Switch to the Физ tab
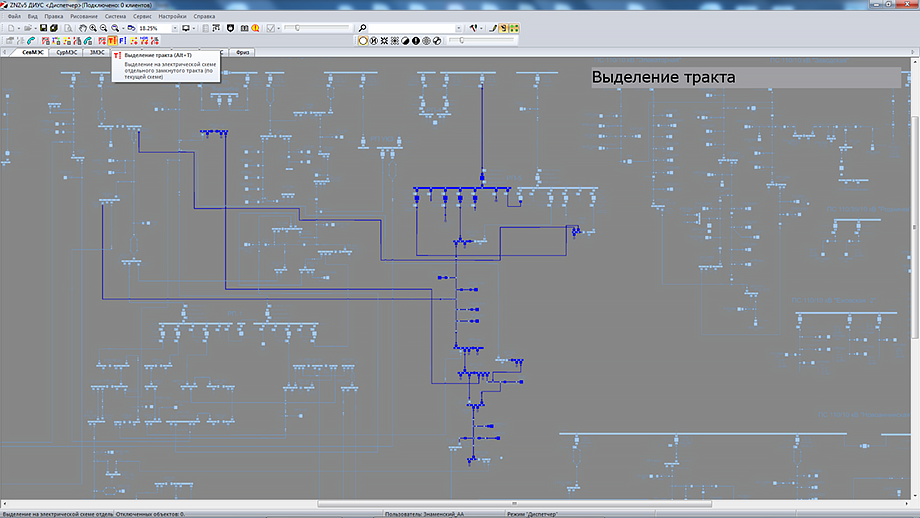Screen dimensions: 920x518 [x=242, y=52]
